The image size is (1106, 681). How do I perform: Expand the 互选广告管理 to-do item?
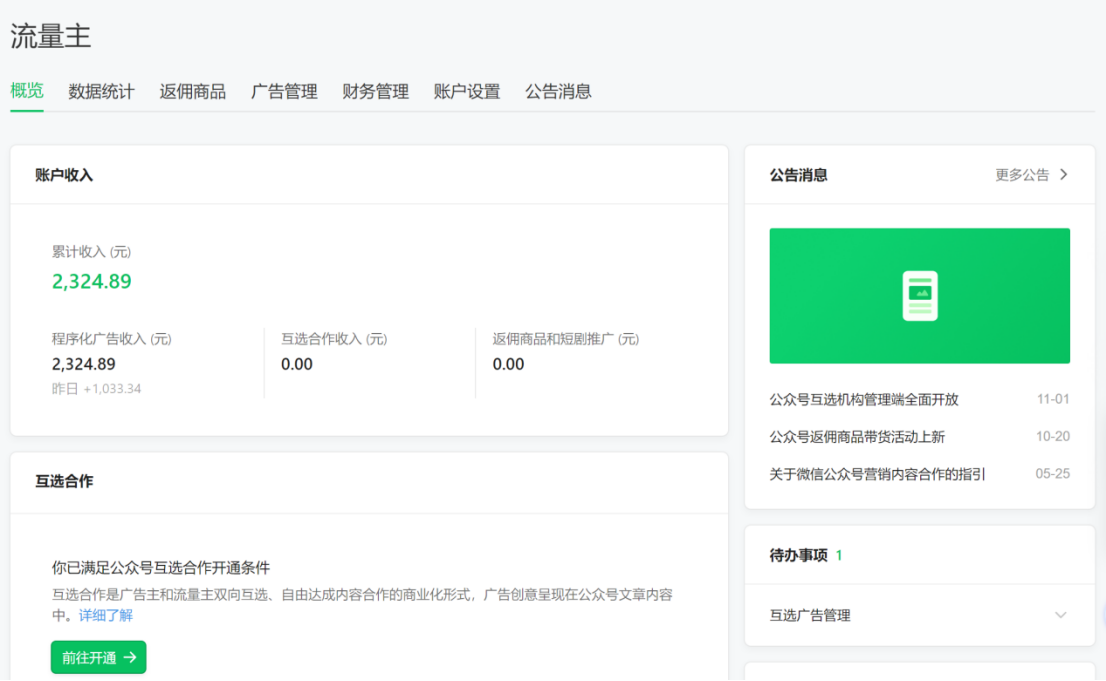pos(810,615)
